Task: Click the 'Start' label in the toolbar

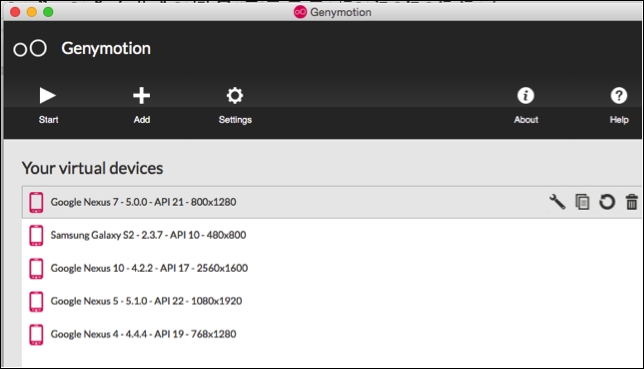Action: point(48,120)
